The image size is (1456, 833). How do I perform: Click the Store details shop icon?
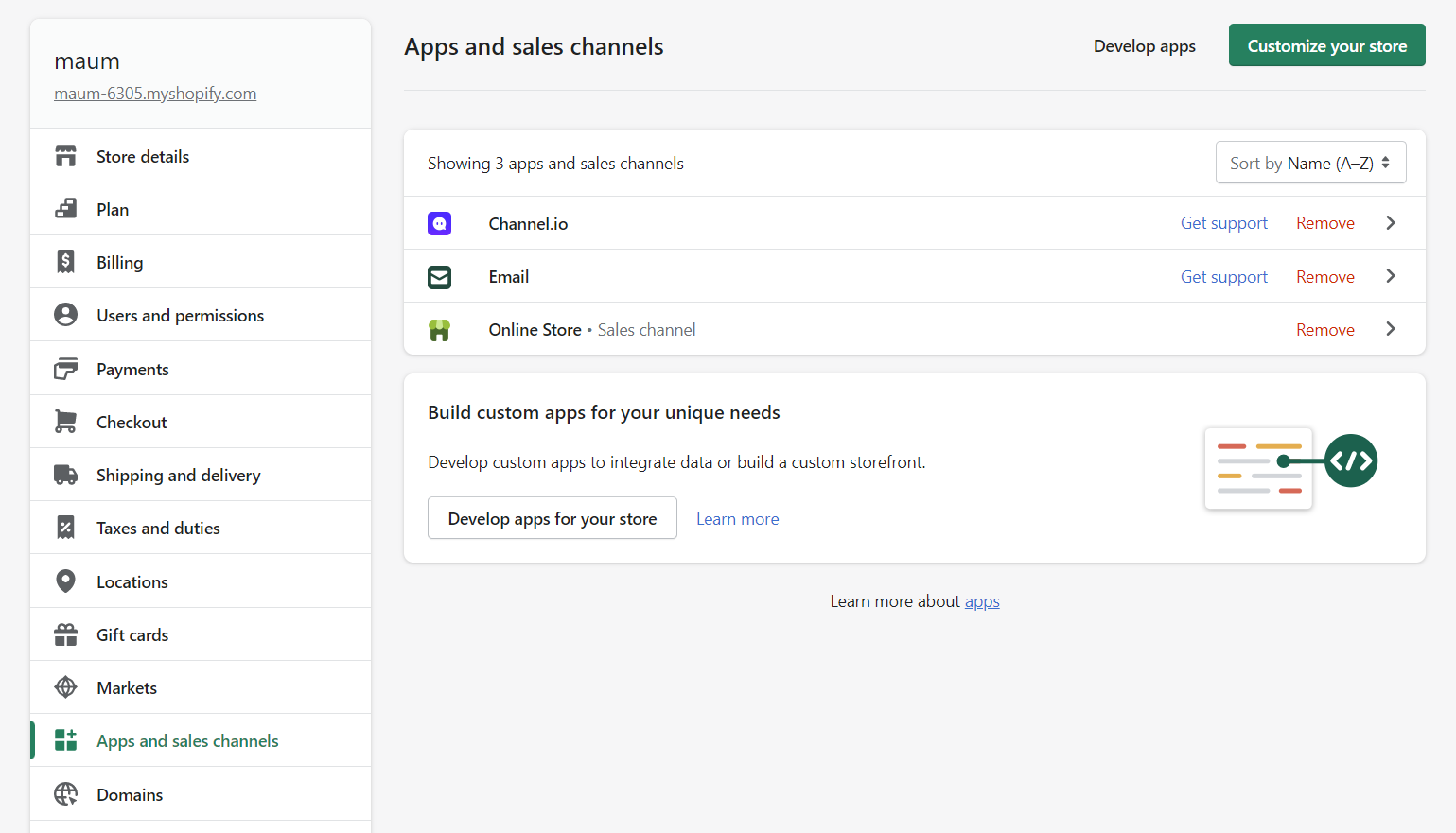point(65,156)
